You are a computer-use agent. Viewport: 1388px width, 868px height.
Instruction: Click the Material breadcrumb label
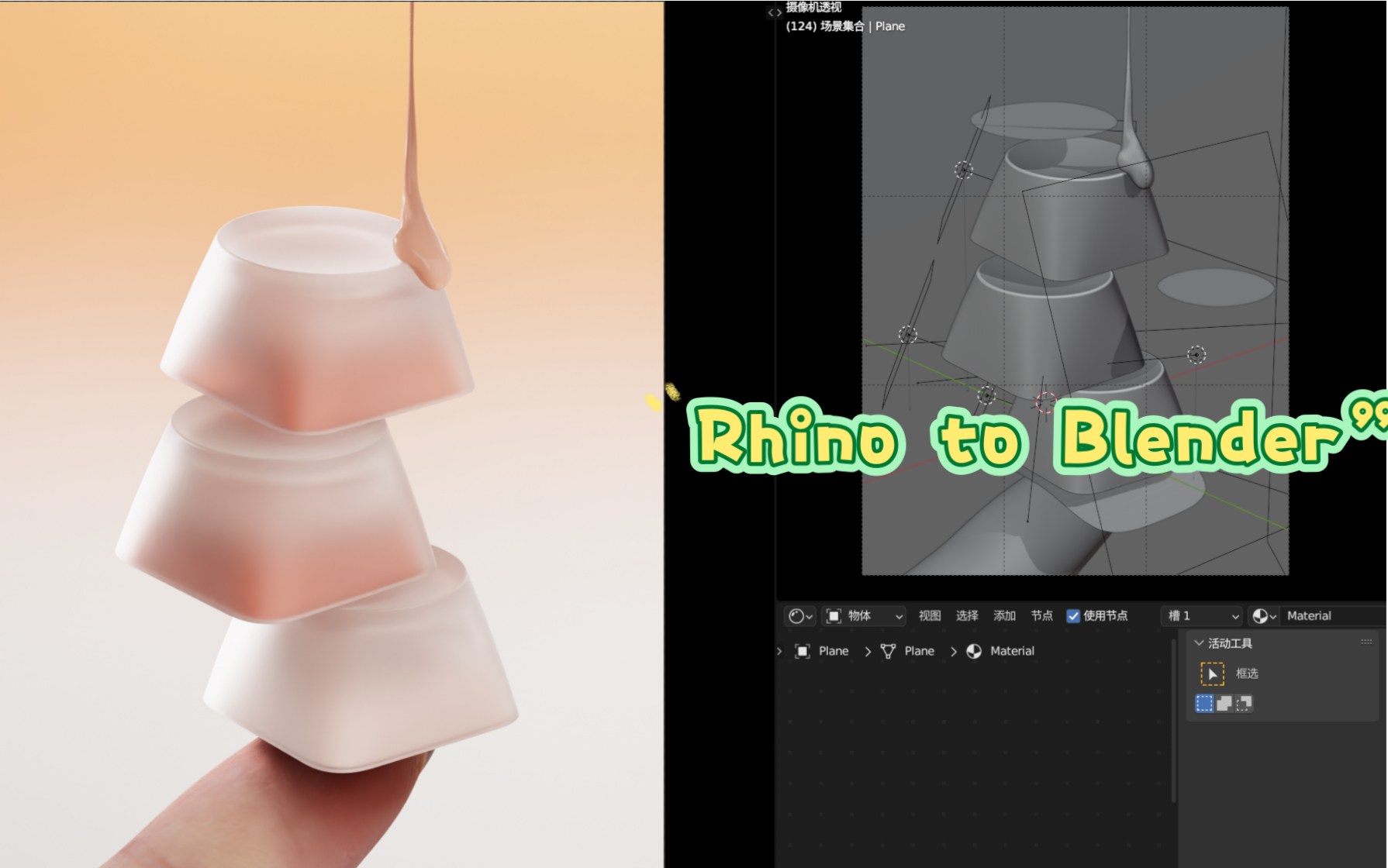[1012, 651]
